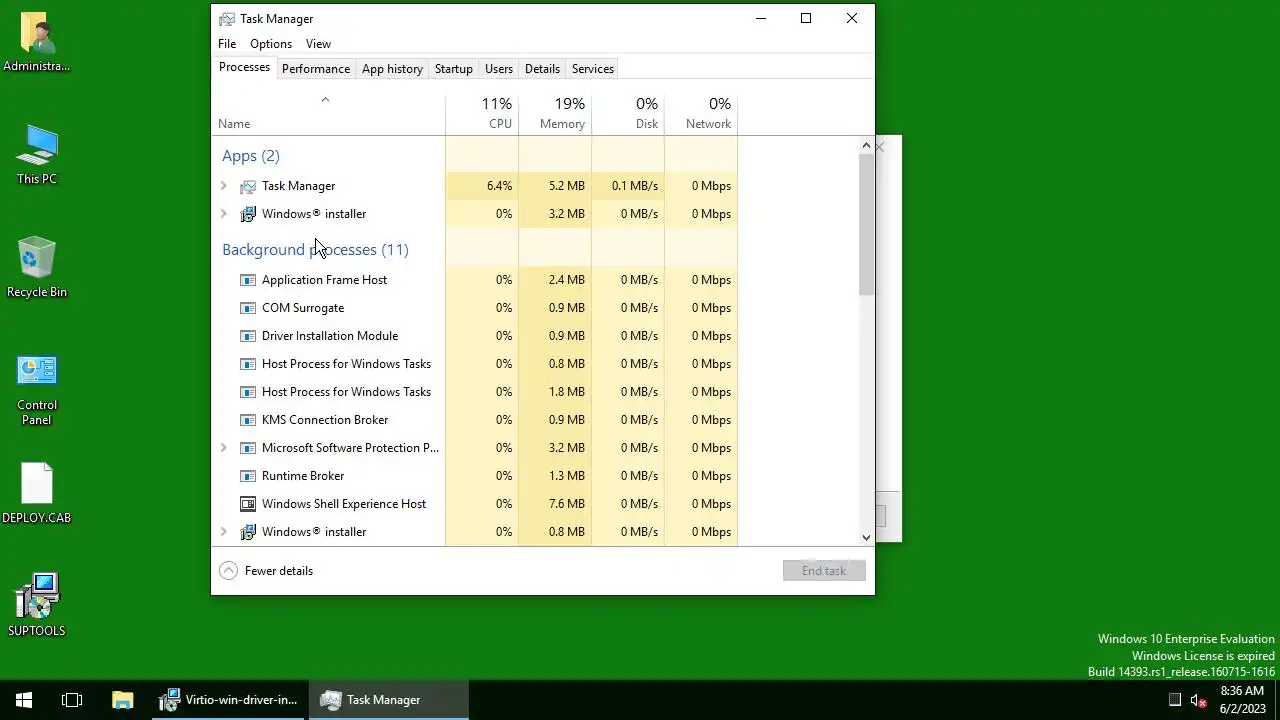Screen dimensions: 1280x720
Task: Click the scrollbar down arrow in process list
Action: [x=866, y=537]
